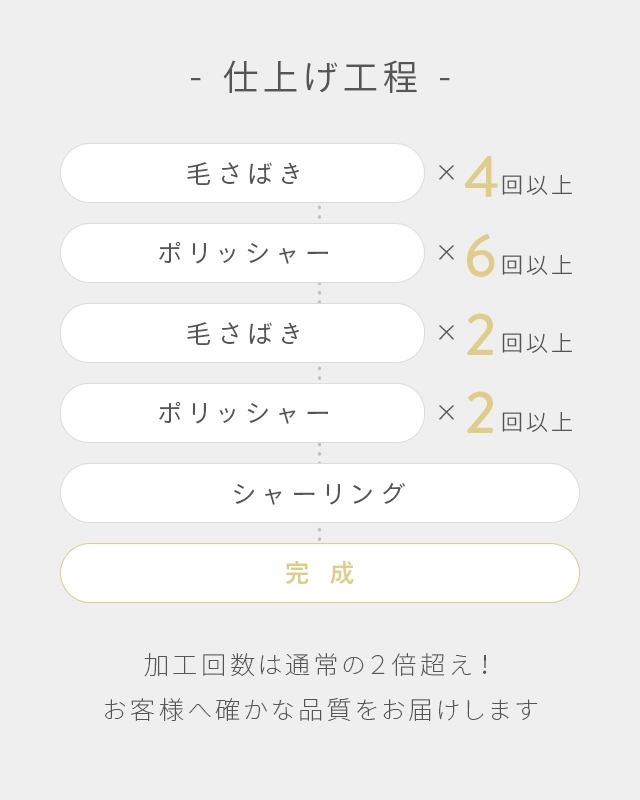The image size is (640, 800).
Task: Click the × symbol beside last ポリッシャー
Action: 446,412
